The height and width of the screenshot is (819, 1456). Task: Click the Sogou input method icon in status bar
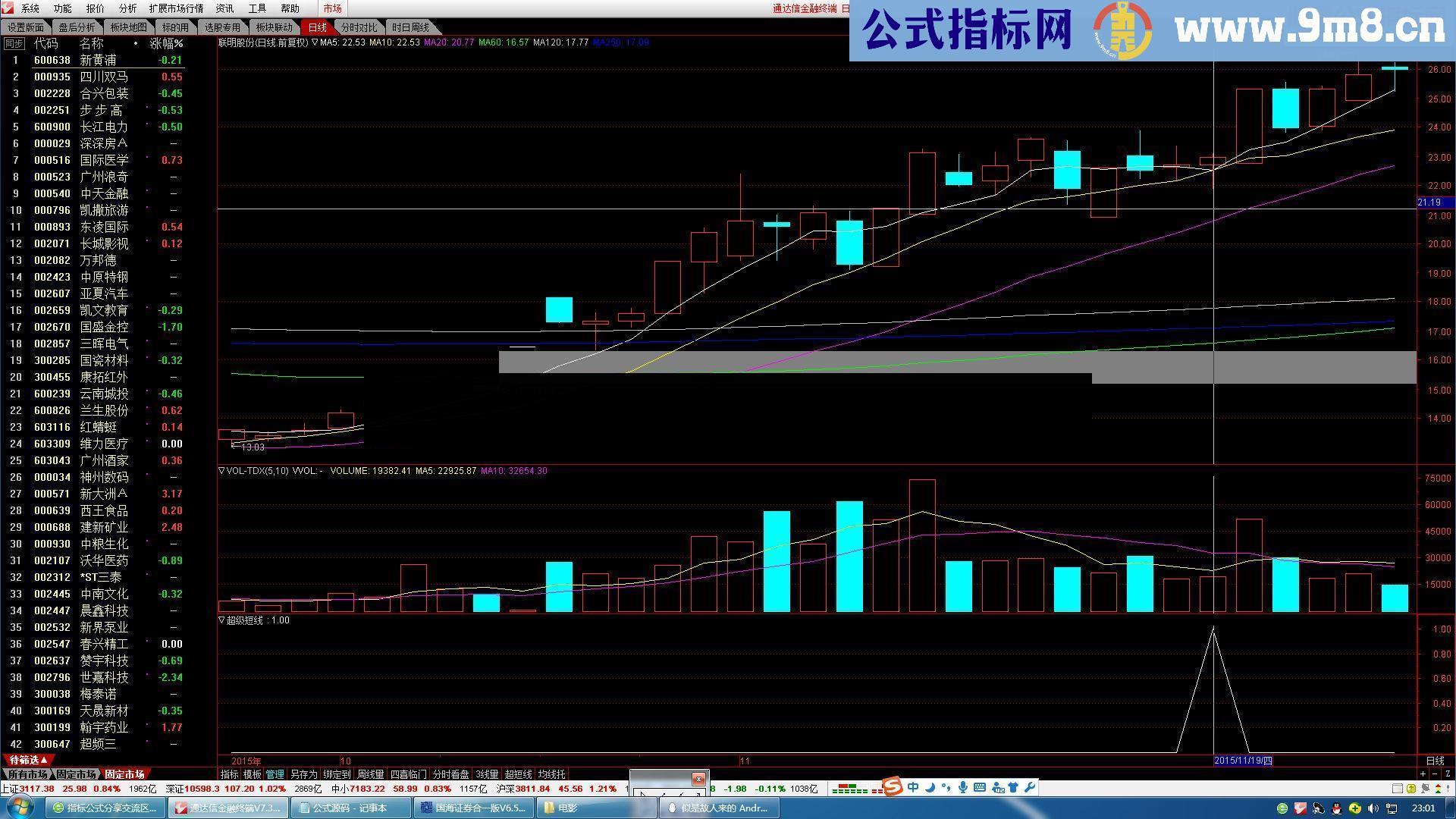coord(893,788)
